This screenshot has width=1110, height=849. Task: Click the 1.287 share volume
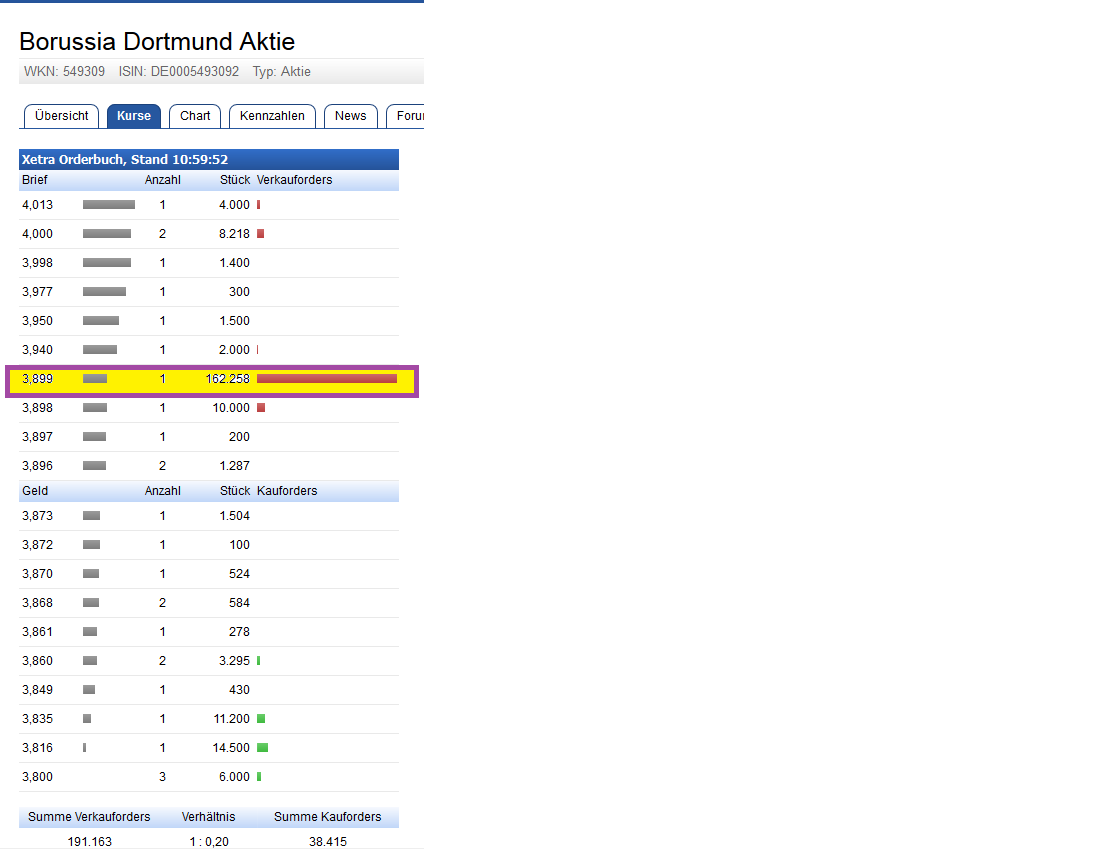pos(234,466)
